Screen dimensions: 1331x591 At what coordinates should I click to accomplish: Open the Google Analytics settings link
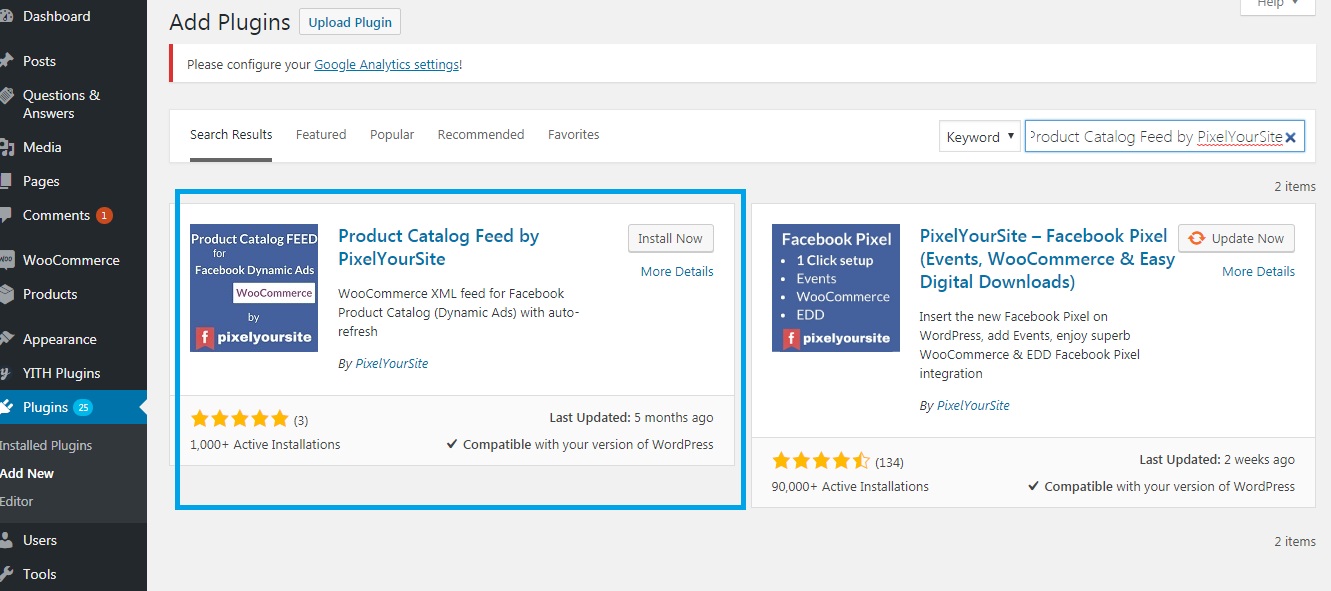(387, 64)
